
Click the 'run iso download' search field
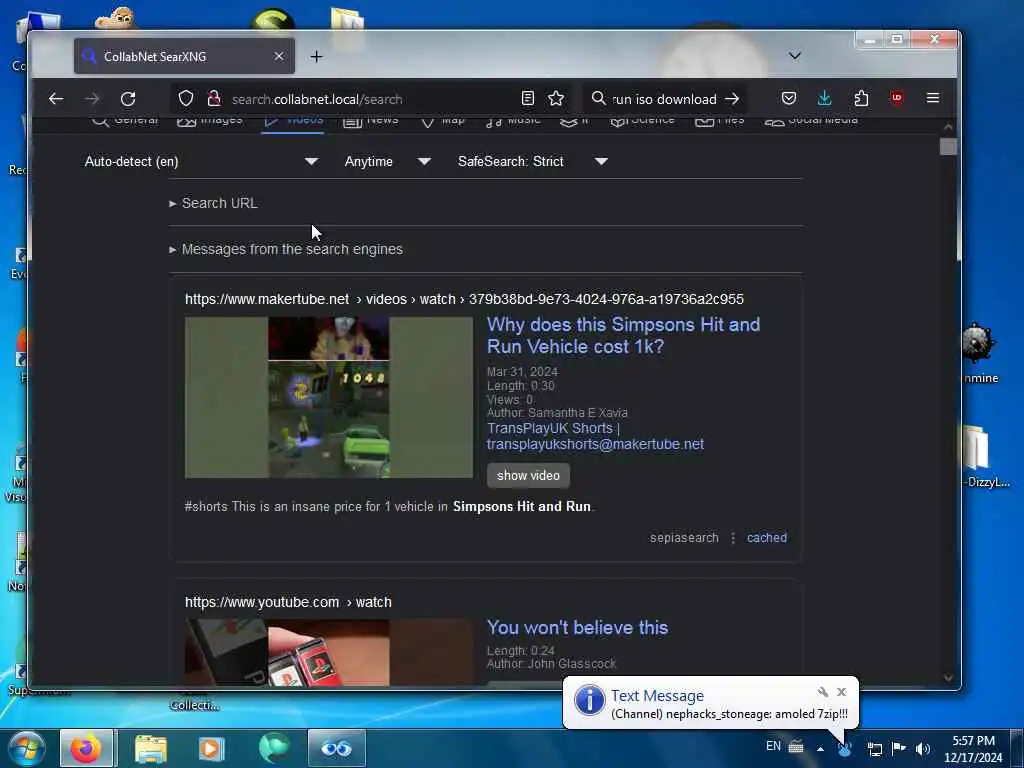click(664, 99)
